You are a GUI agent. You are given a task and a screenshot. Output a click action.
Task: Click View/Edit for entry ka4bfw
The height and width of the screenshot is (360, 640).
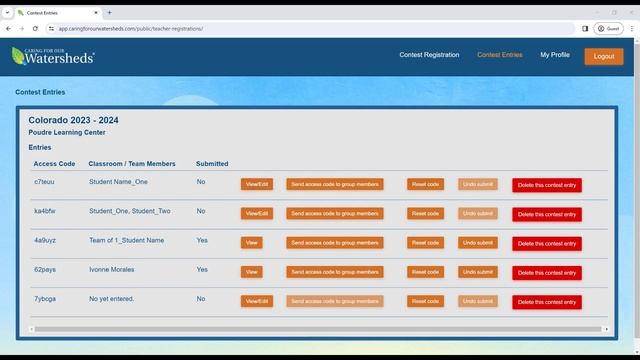(257, 213)
